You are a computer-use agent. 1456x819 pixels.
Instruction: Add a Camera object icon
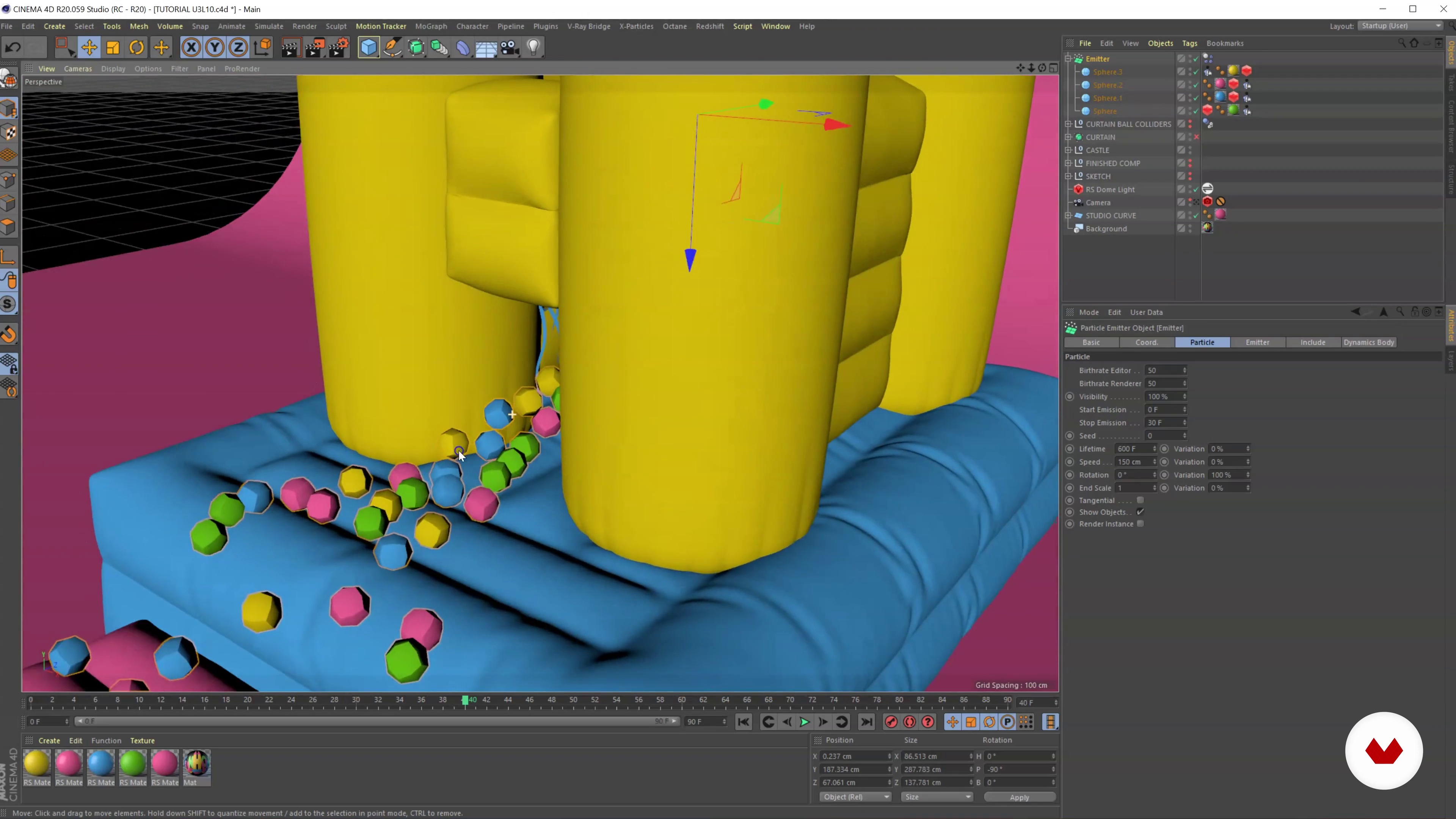[x=510, y=47]
